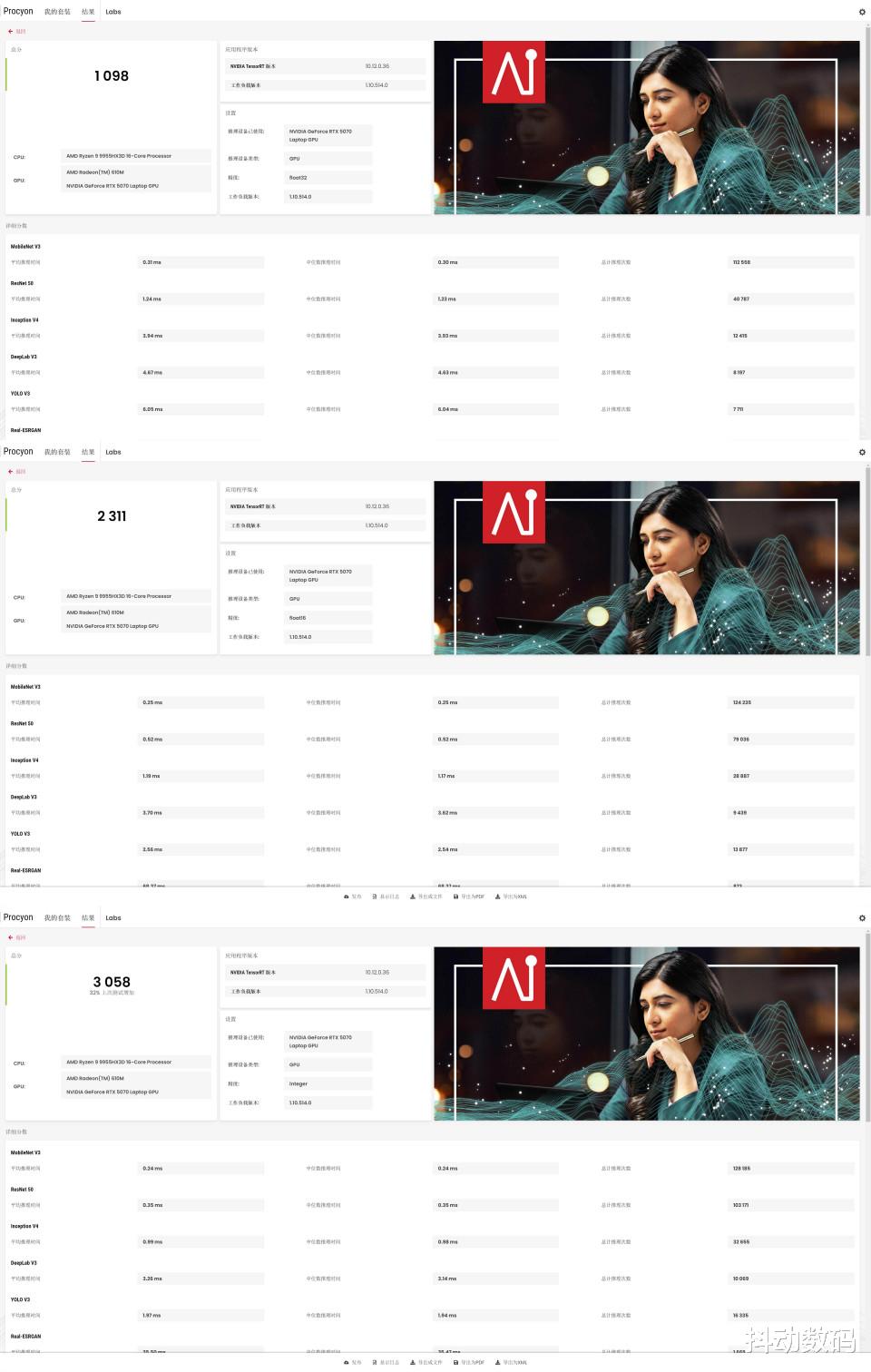
Task: Open Labs tab in the 2311-score window
Action: [x=113, y=452]
